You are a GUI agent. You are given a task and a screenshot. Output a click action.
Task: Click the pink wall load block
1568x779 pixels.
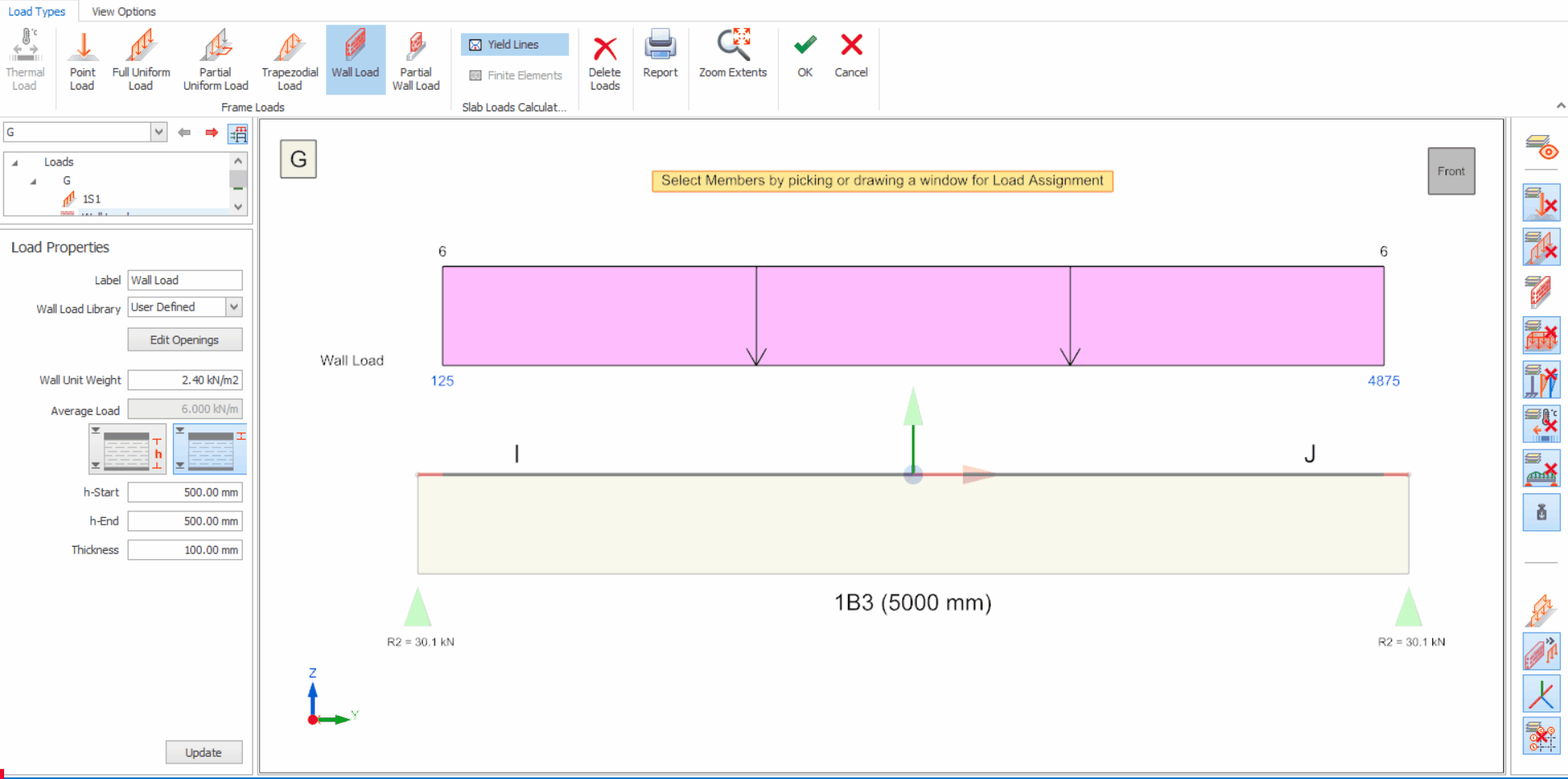(x=912, y=315)
